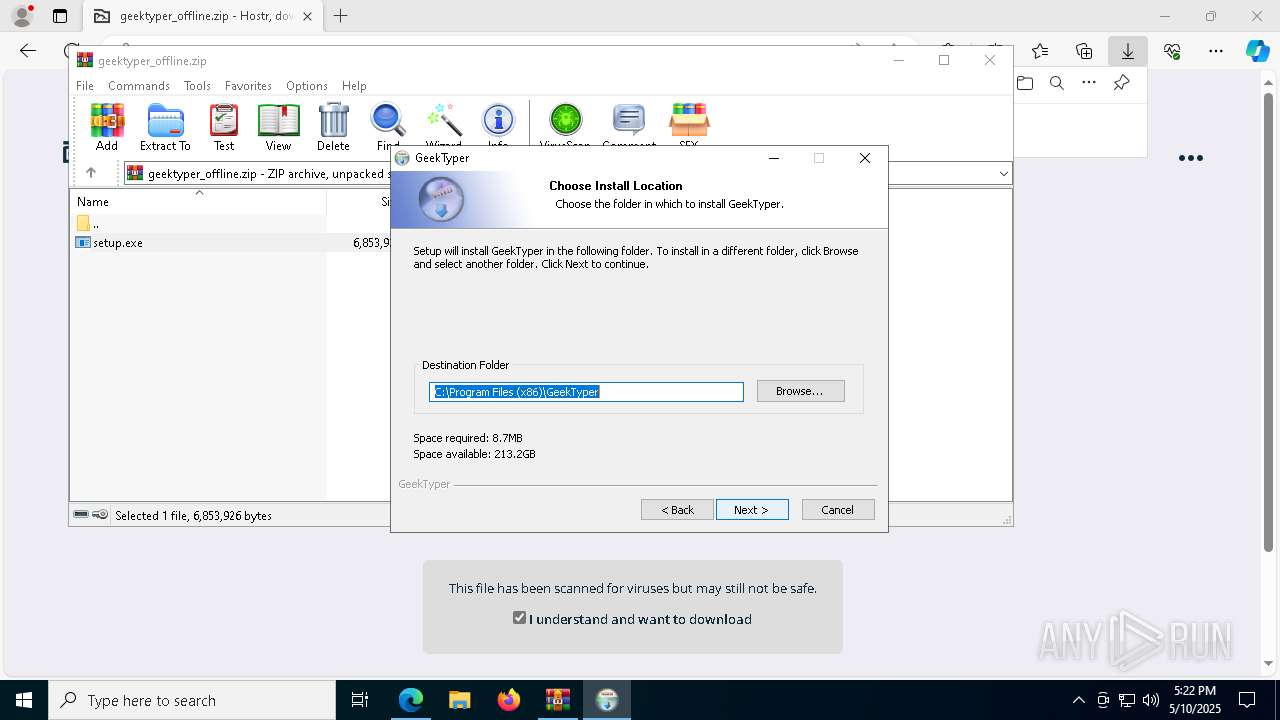This screenshot has width=1280, height=720.
Task: Open downloads folder icon in downloads panel
Action: [1025, 83]
